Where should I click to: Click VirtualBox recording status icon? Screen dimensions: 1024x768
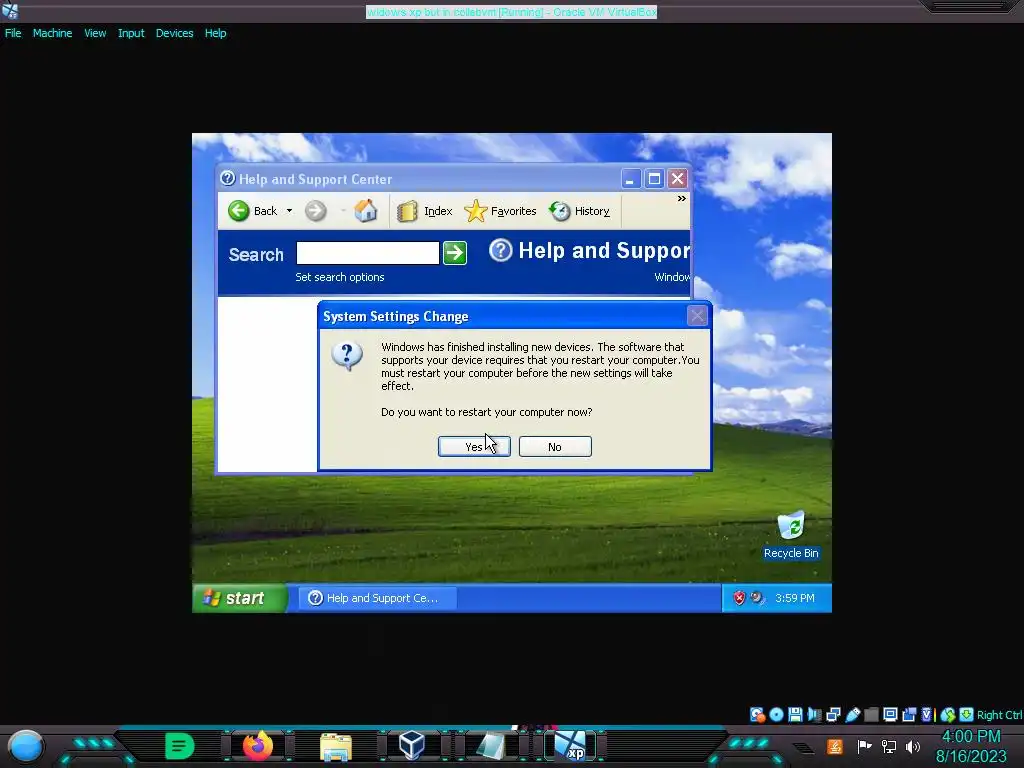pyautogui.click(x=909, y=714)
